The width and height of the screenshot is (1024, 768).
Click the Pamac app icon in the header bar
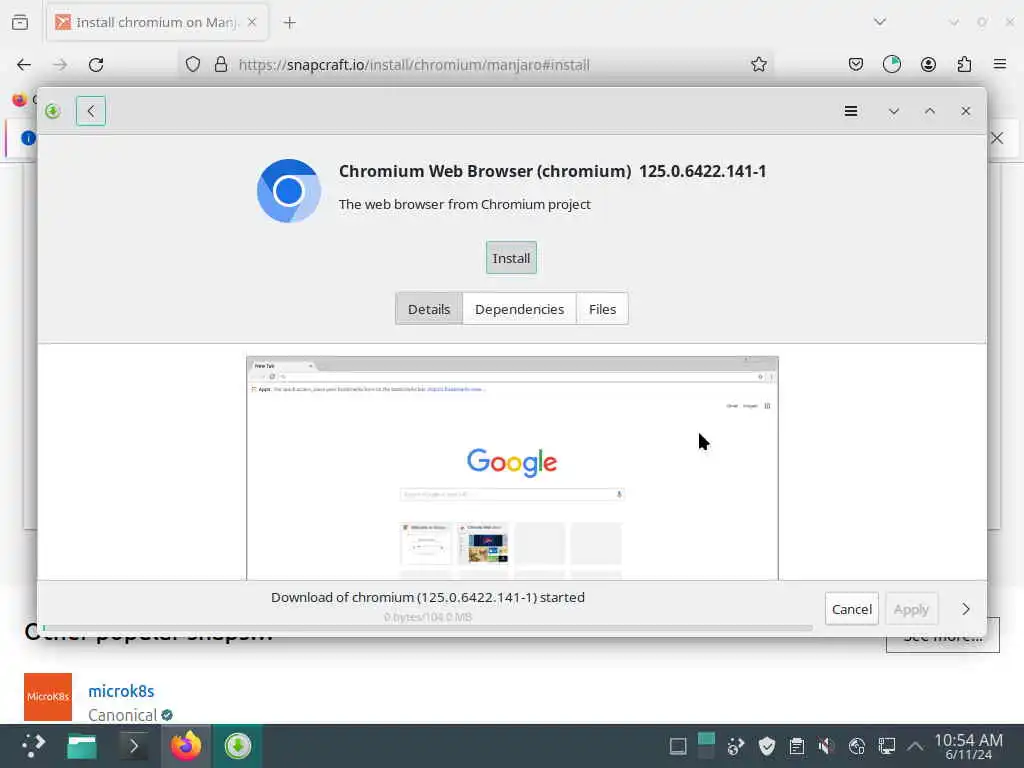pyautogui.click(x=53, y=111)
